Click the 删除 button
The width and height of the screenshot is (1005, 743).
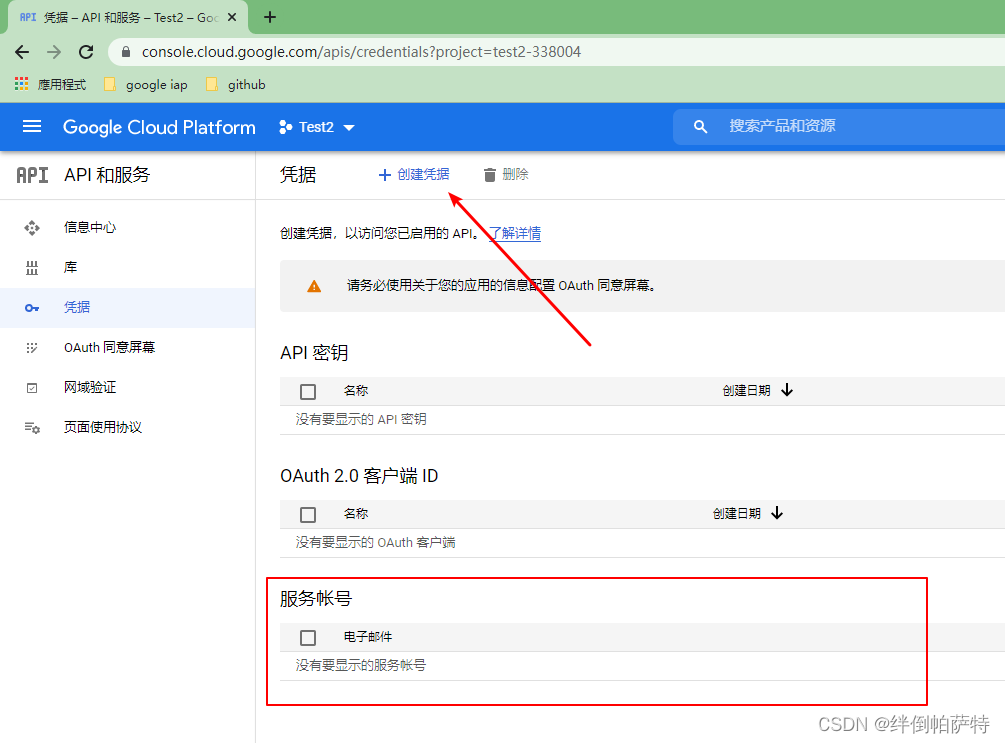(x=506, y=174)
